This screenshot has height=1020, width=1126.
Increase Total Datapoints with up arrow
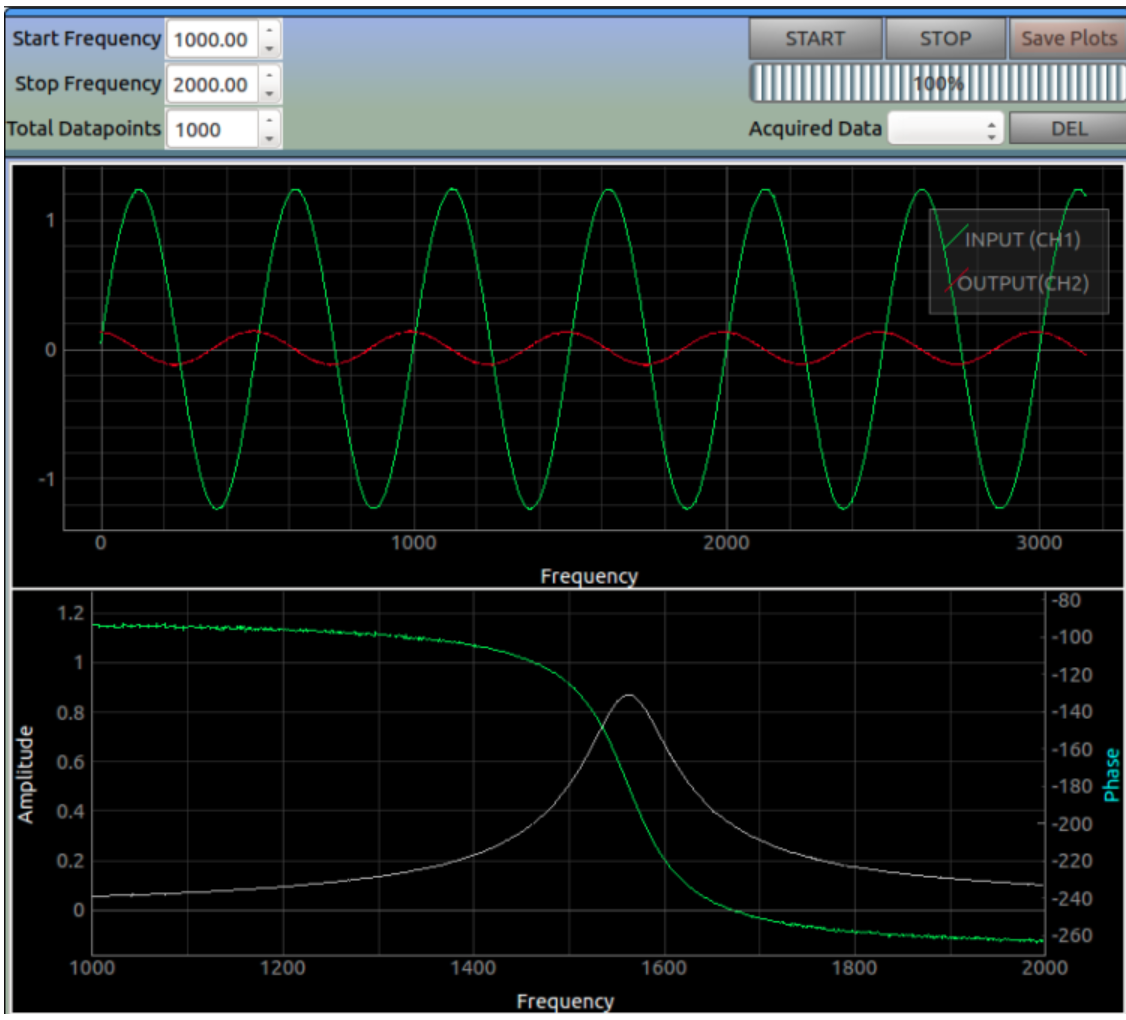click(x=269, y=121)
